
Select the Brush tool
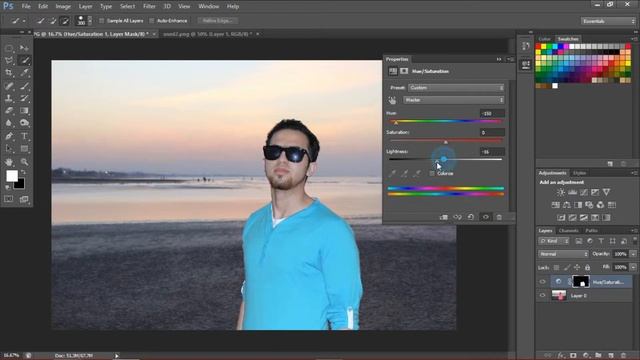click(x=24, y=86)
